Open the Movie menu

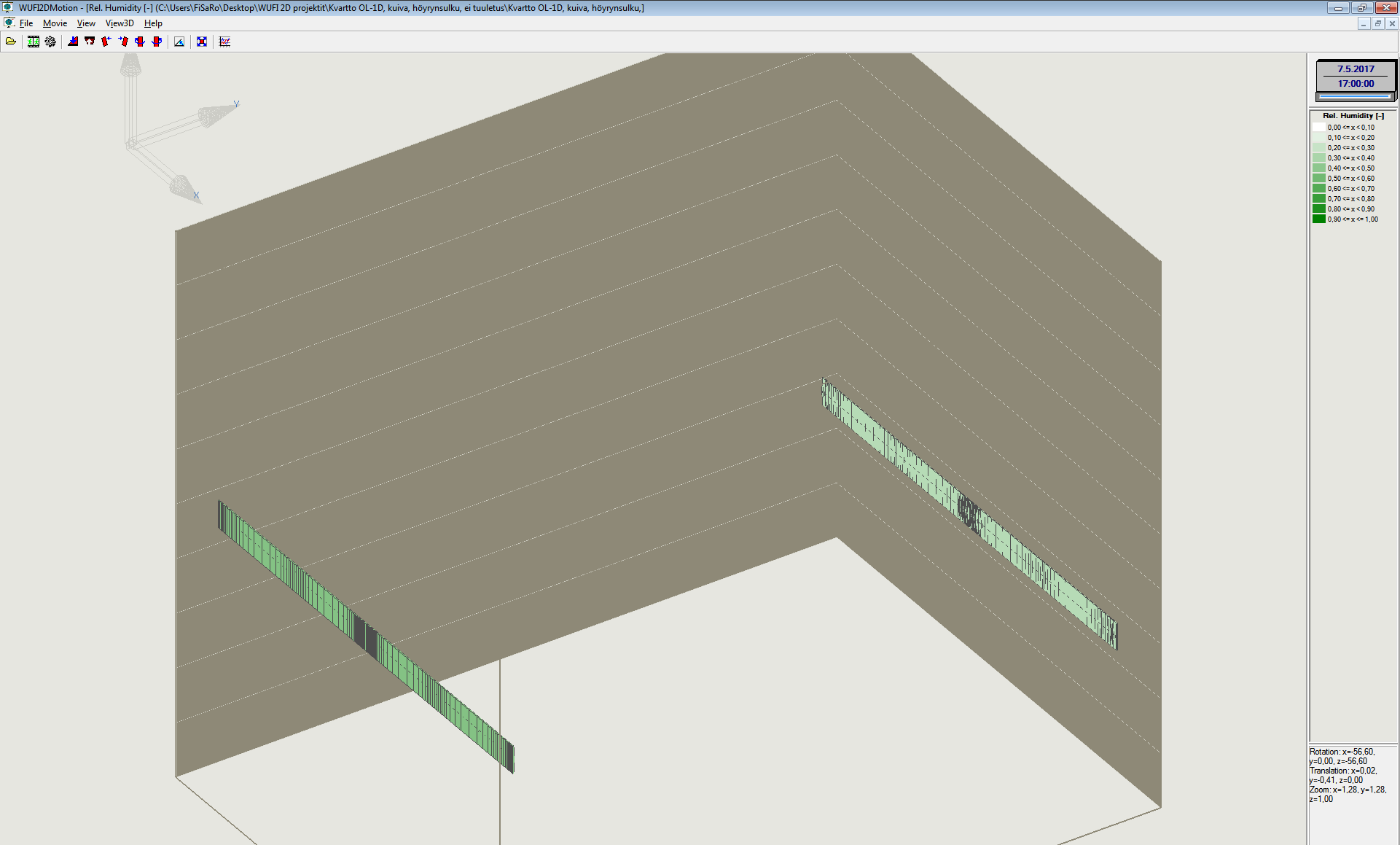(x=55, y=23)
